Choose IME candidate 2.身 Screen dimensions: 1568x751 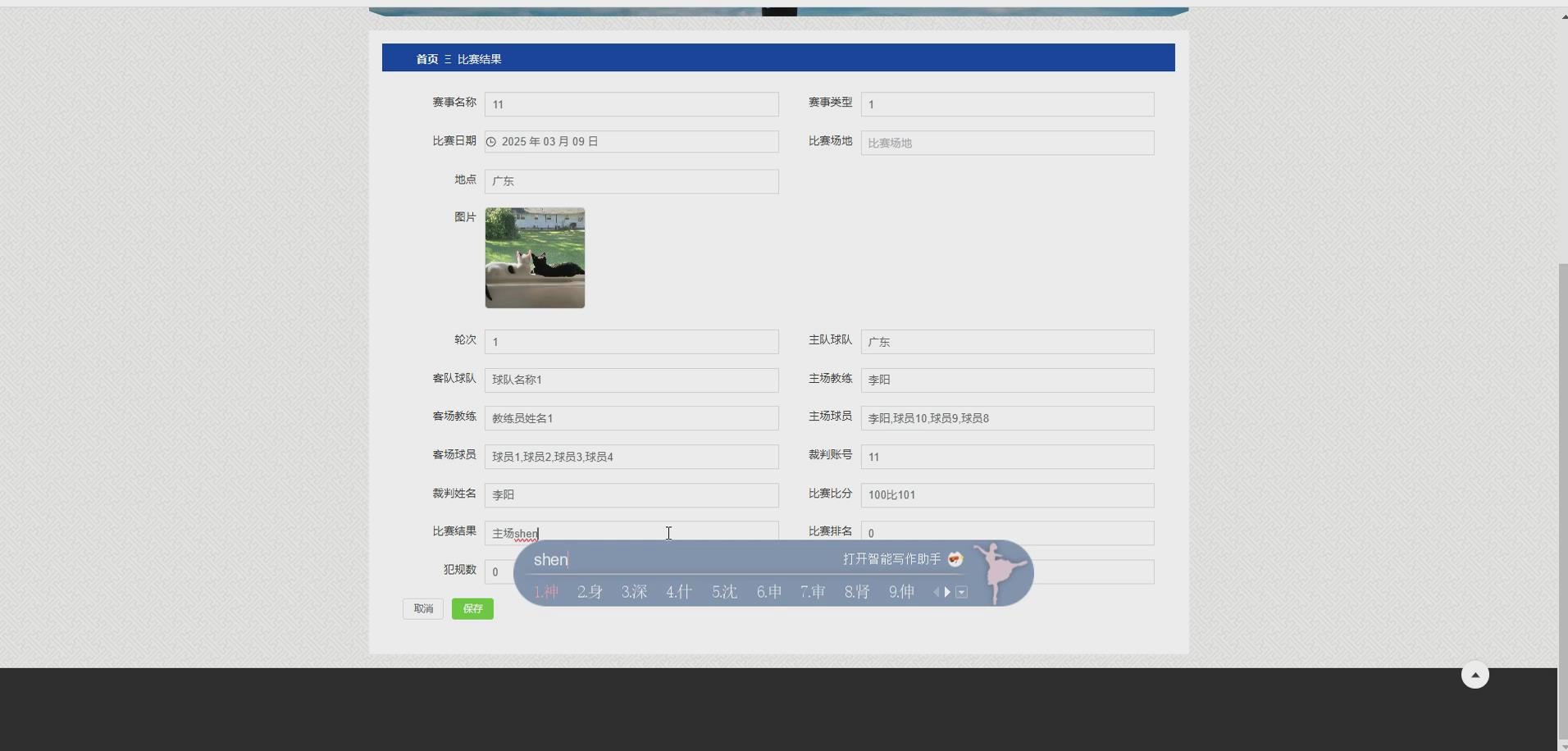[x=590, y=592]
